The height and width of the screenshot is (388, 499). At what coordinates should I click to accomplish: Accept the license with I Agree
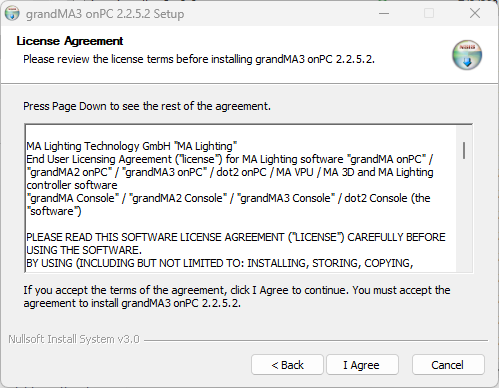(362, 365)
